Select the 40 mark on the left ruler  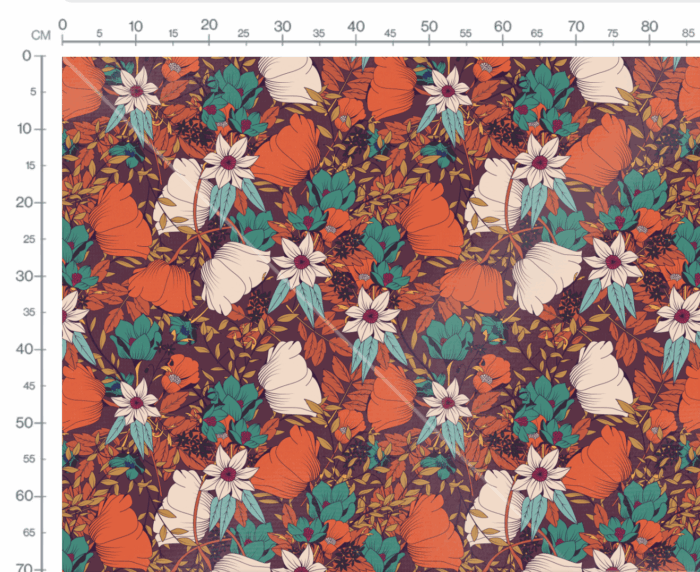[x=24, y=349]
